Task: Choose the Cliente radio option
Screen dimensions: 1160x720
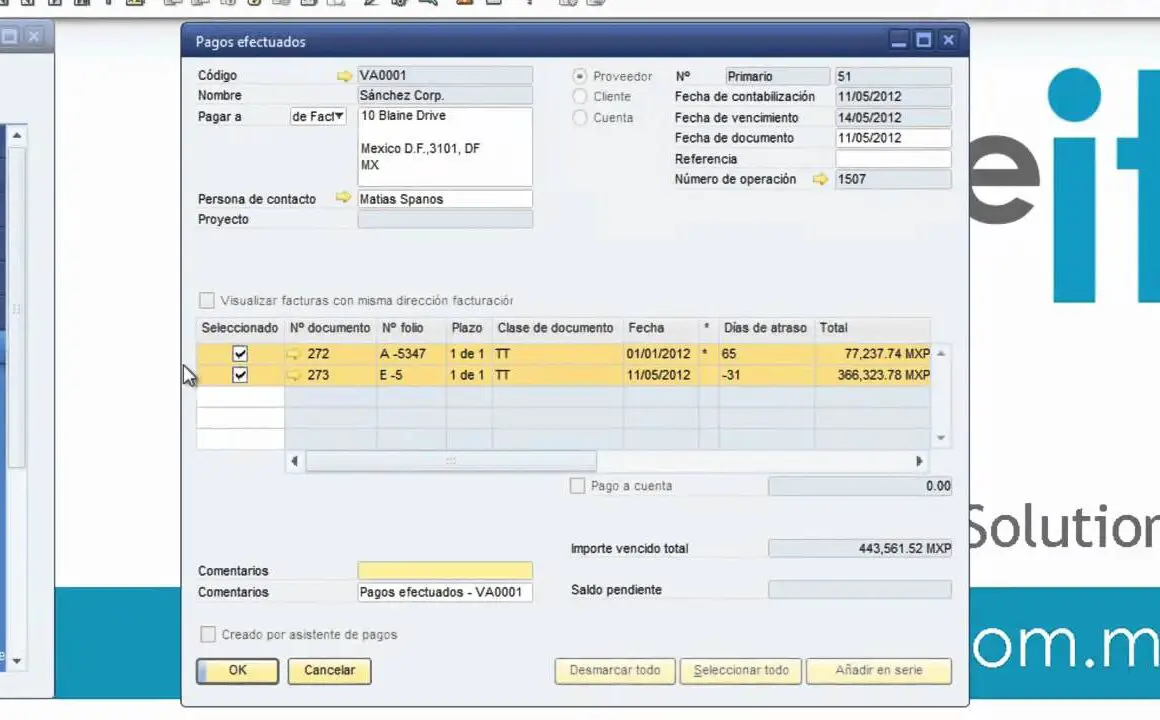Action: (x=580, y=96)
